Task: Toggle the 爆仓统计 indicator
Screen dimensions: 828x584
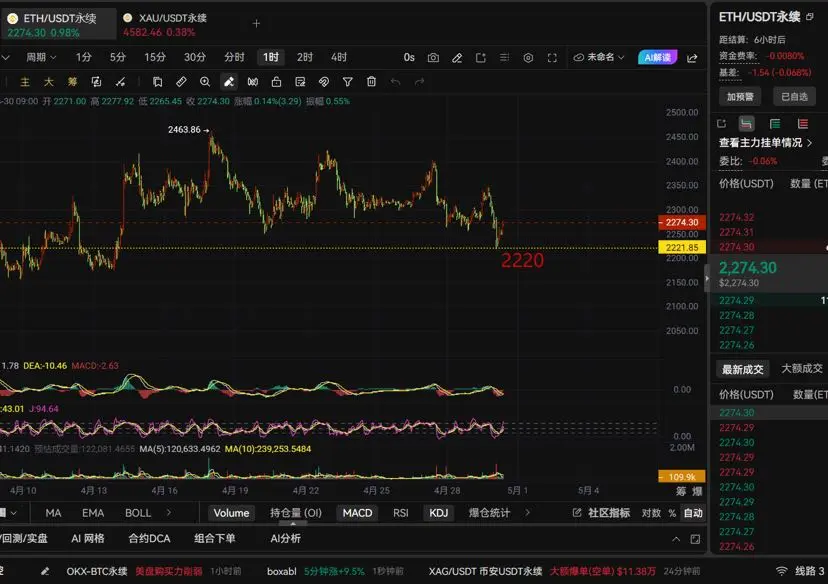Action: click(x=489, y=513)
